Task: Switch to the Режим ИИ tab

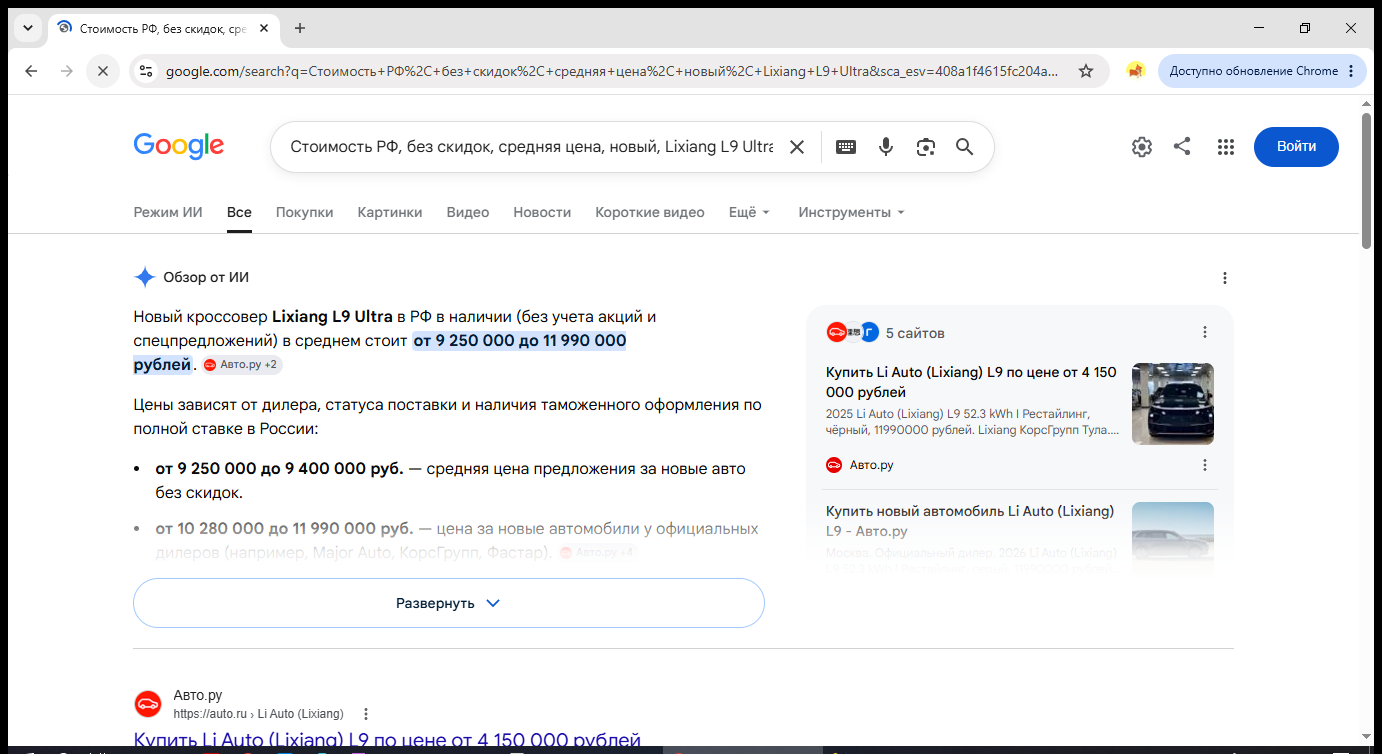Action: tap(168, 212)
